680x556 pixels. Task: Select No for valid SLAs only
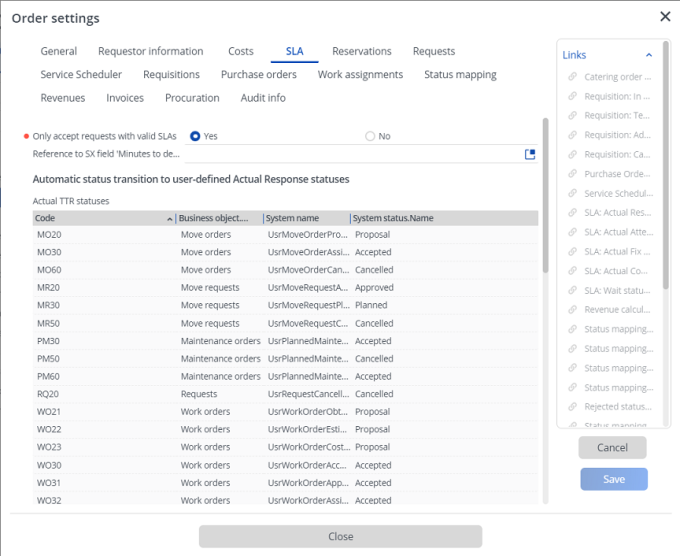[x=370, y=136]
